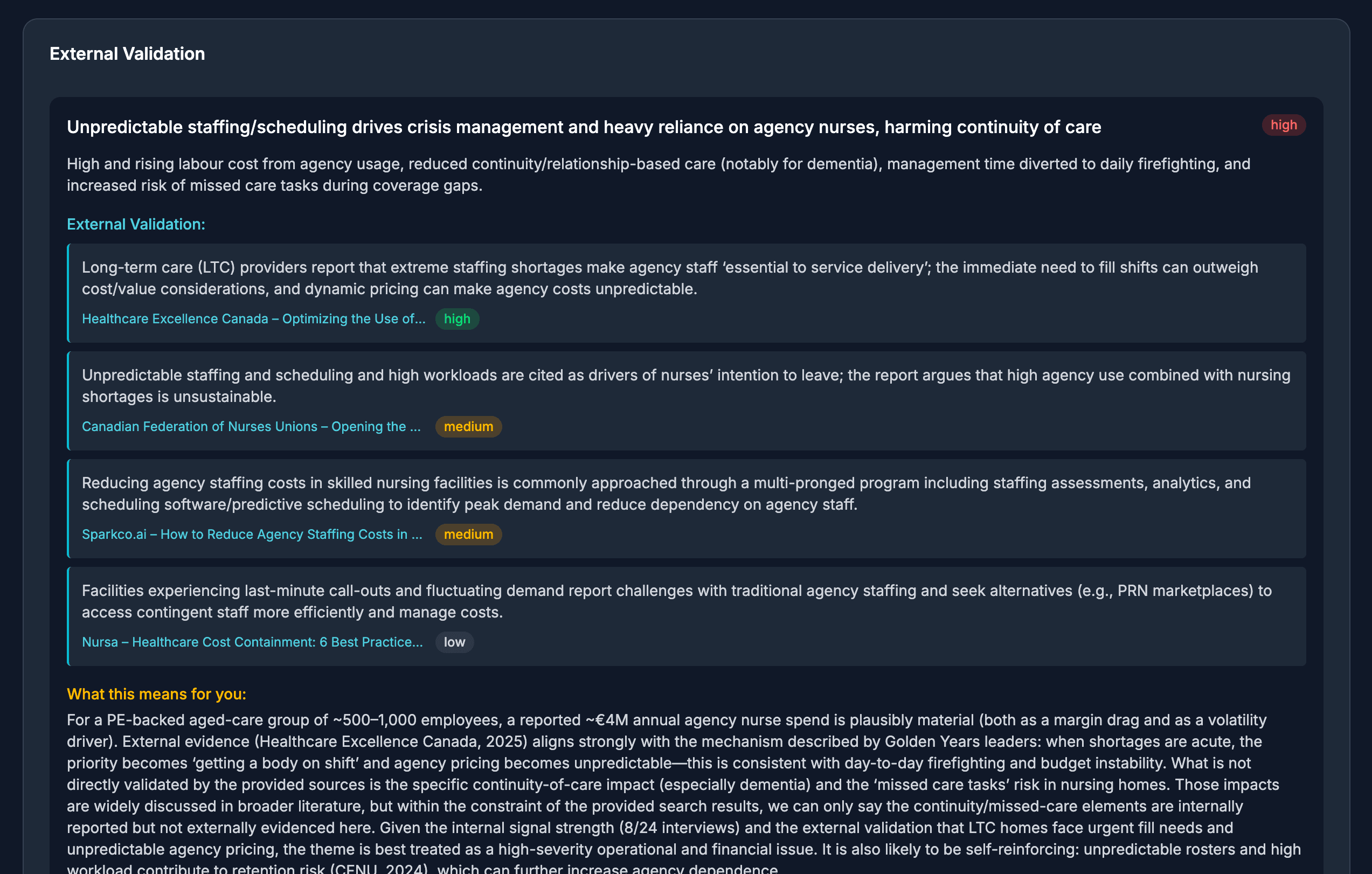
Task: Open the Sparkco.ai agency staffing costs link
Action: point(252,535)
